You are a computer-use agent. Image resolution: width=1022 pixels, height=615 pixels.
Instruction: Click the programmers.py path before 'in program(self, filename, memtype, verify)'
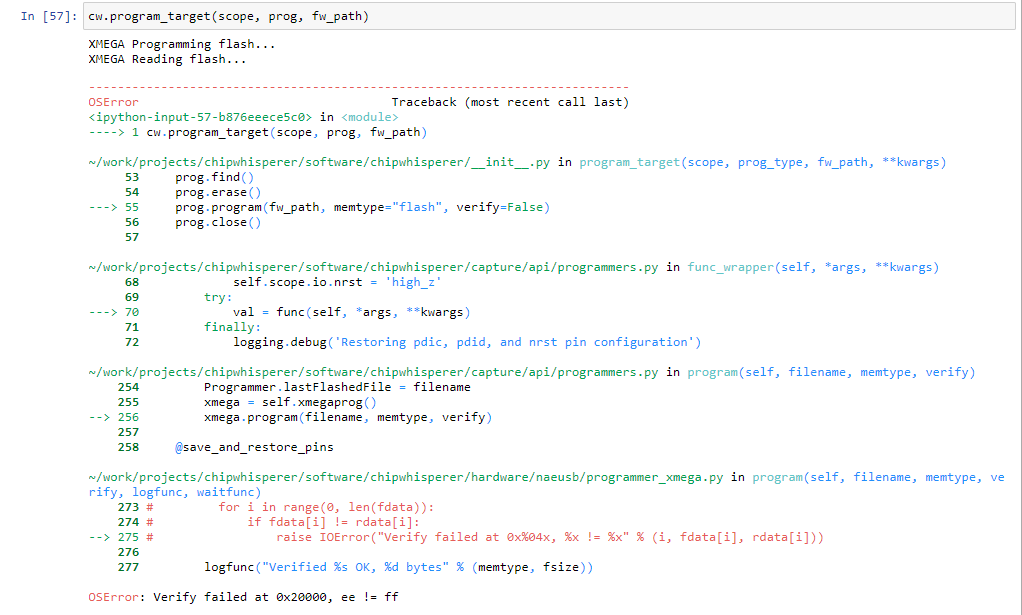(x=373, y=372)
